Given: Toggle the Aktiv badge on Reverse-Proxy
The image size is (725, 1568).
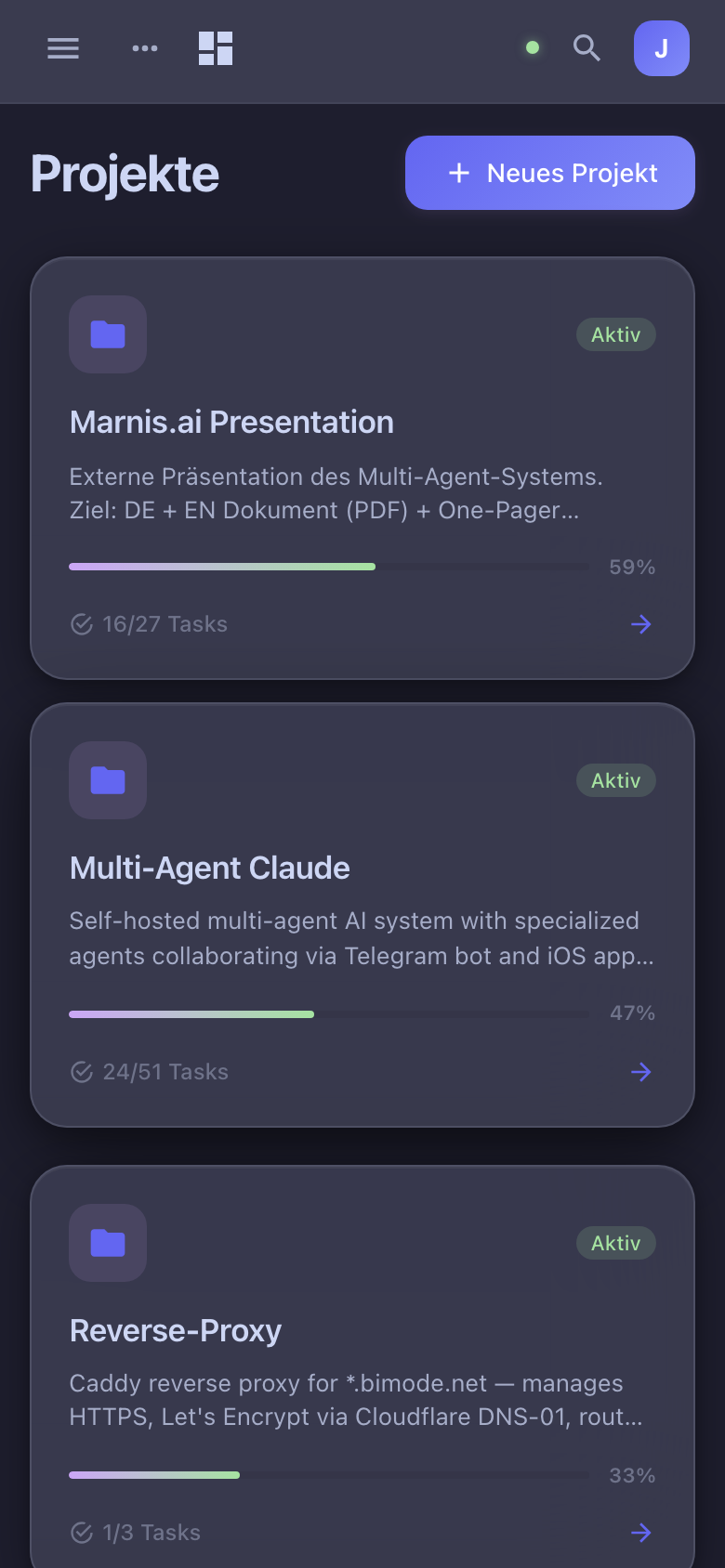Looking at the screenshot, I should point(615,1243).
